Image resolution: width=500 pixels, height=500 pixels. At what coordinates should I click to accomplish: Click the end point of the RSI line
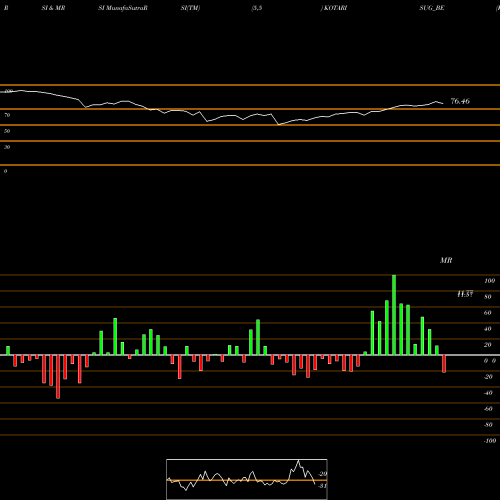point(443,103)
